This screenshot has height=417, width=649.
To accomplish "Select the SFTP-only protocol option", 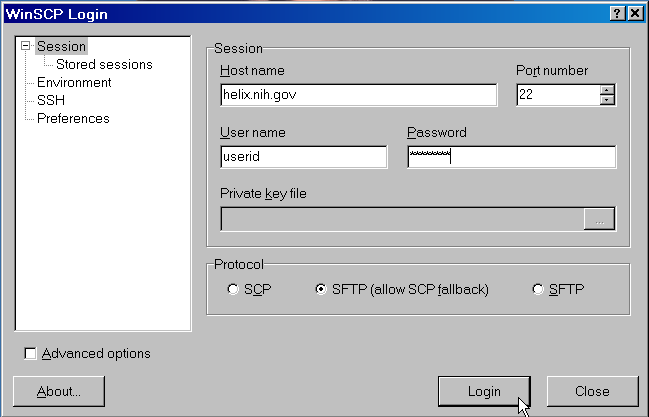I will tap(538, 290).
